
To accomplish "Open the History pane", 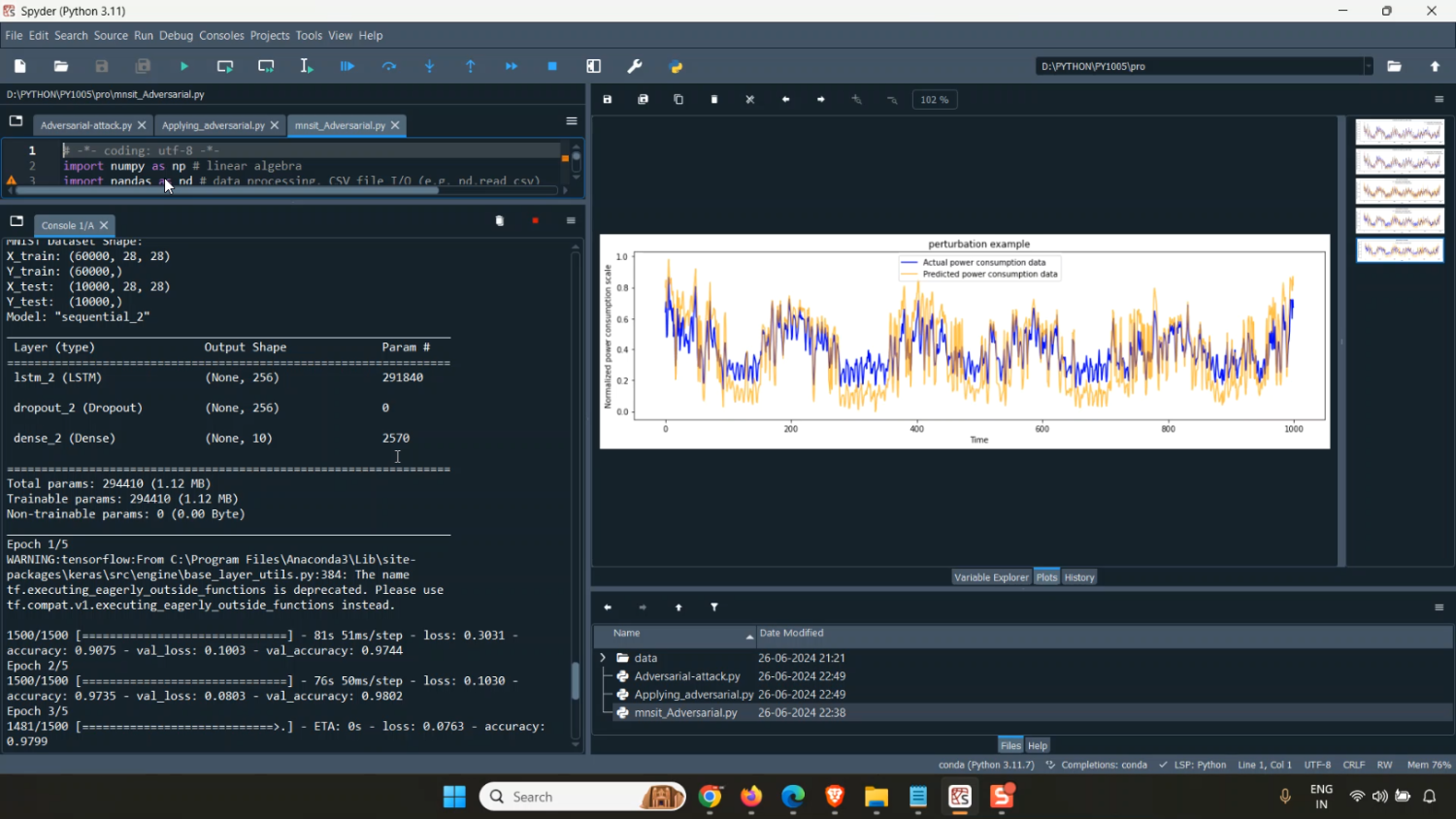I will coord(1079,577).
